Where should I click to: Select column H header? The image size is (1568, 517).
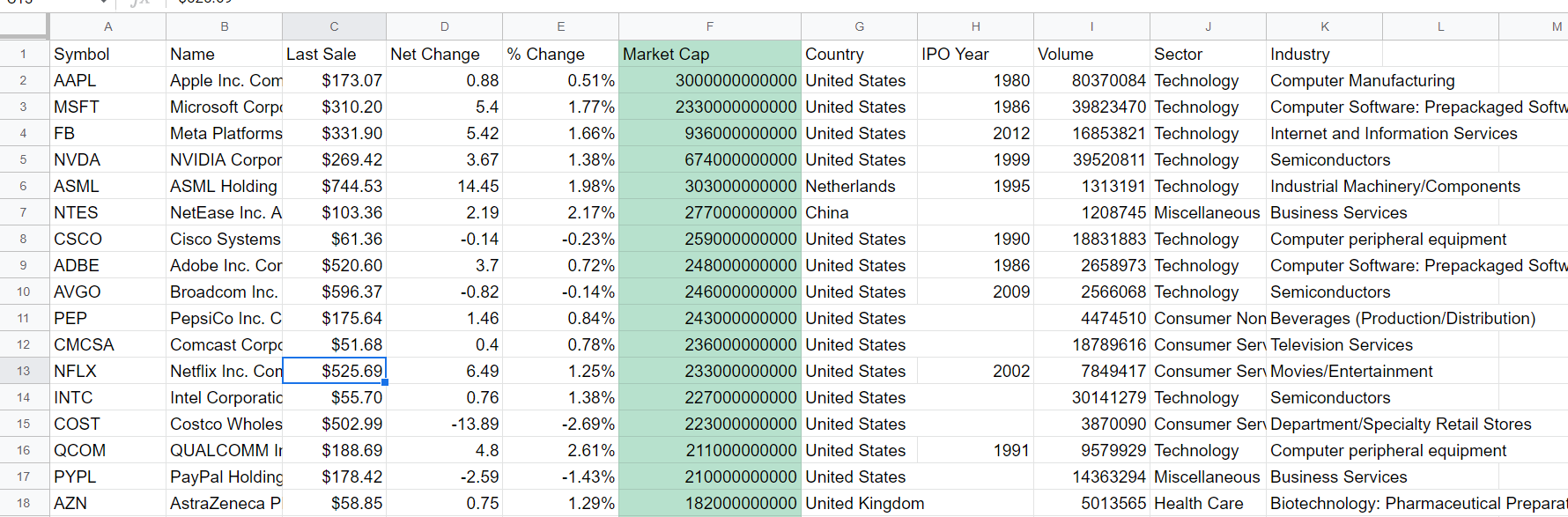[976, 26]
